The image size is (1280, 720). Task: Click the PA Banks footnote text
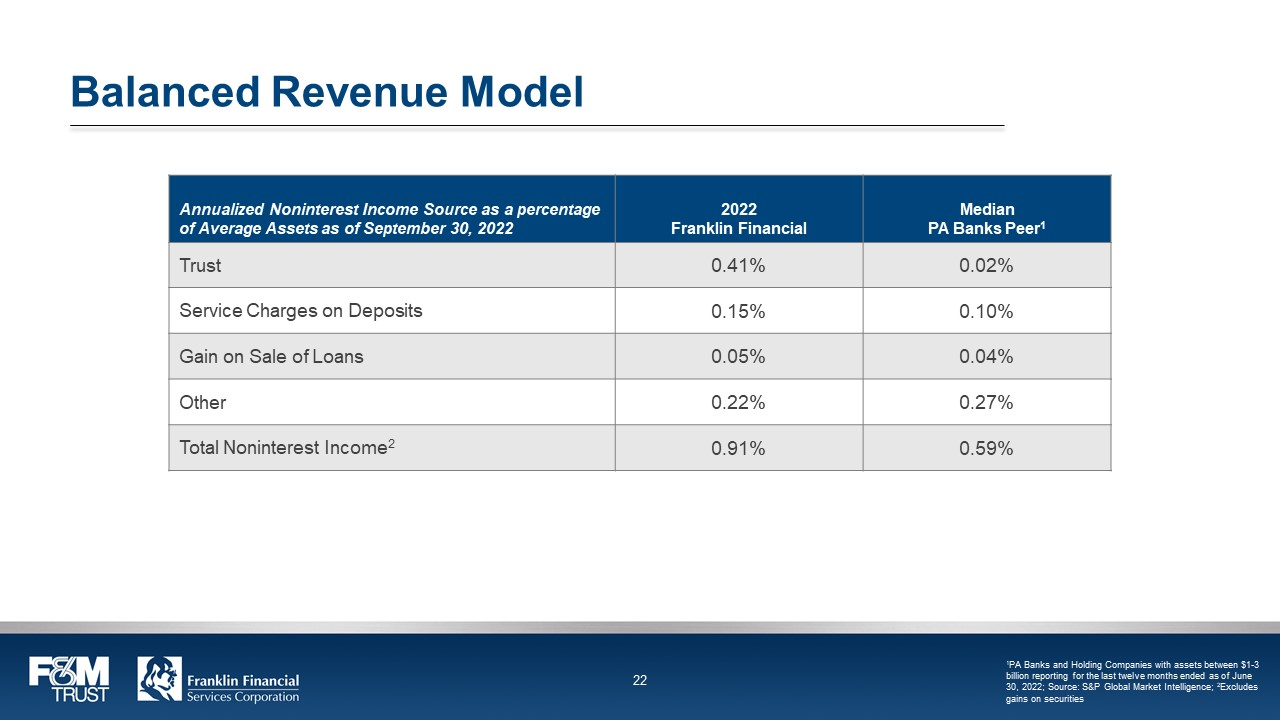click(1132, 682)
